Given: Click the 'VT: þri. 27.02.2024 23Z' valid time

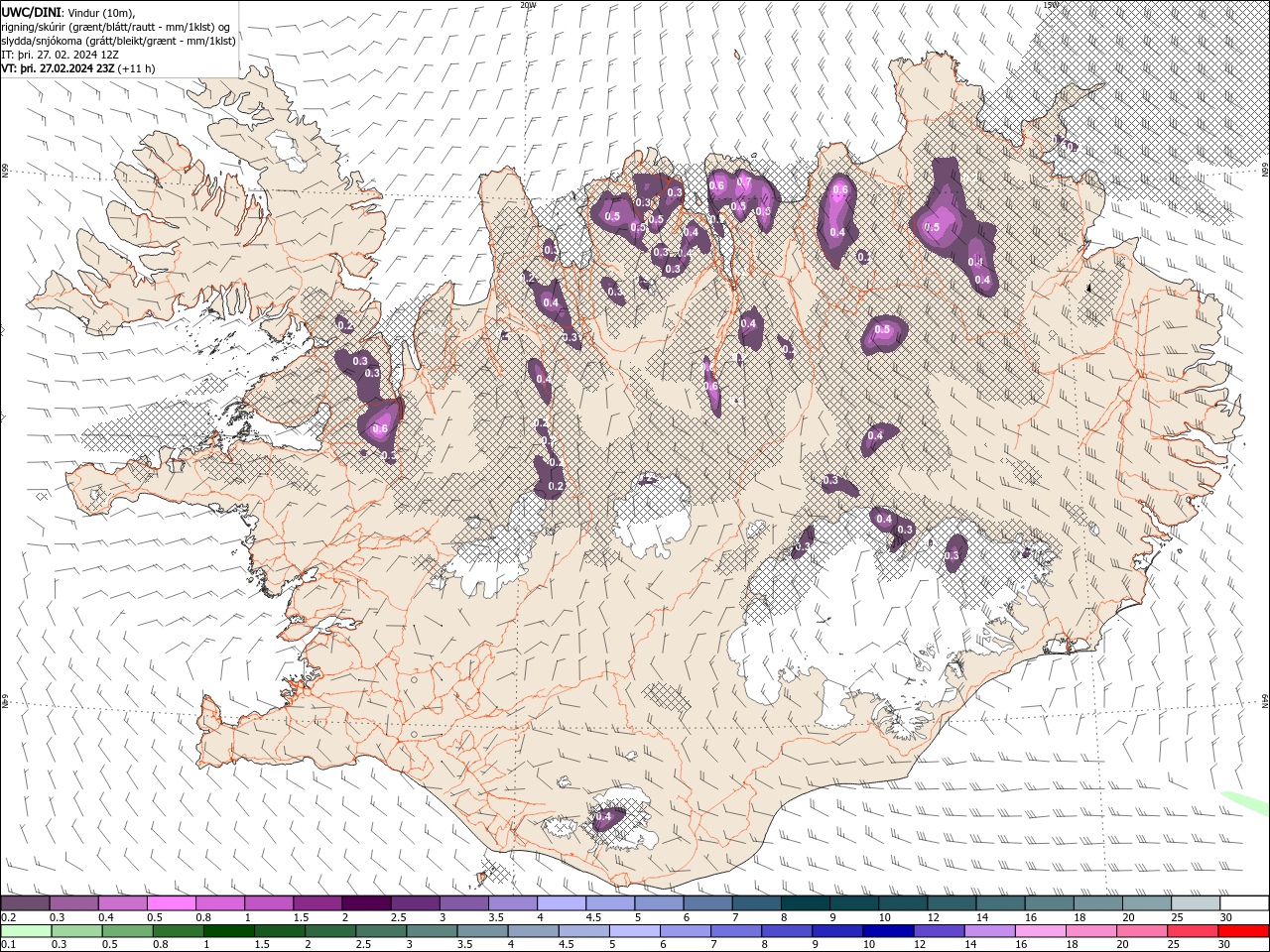Looking at the screenshot, I should point(58,68).
